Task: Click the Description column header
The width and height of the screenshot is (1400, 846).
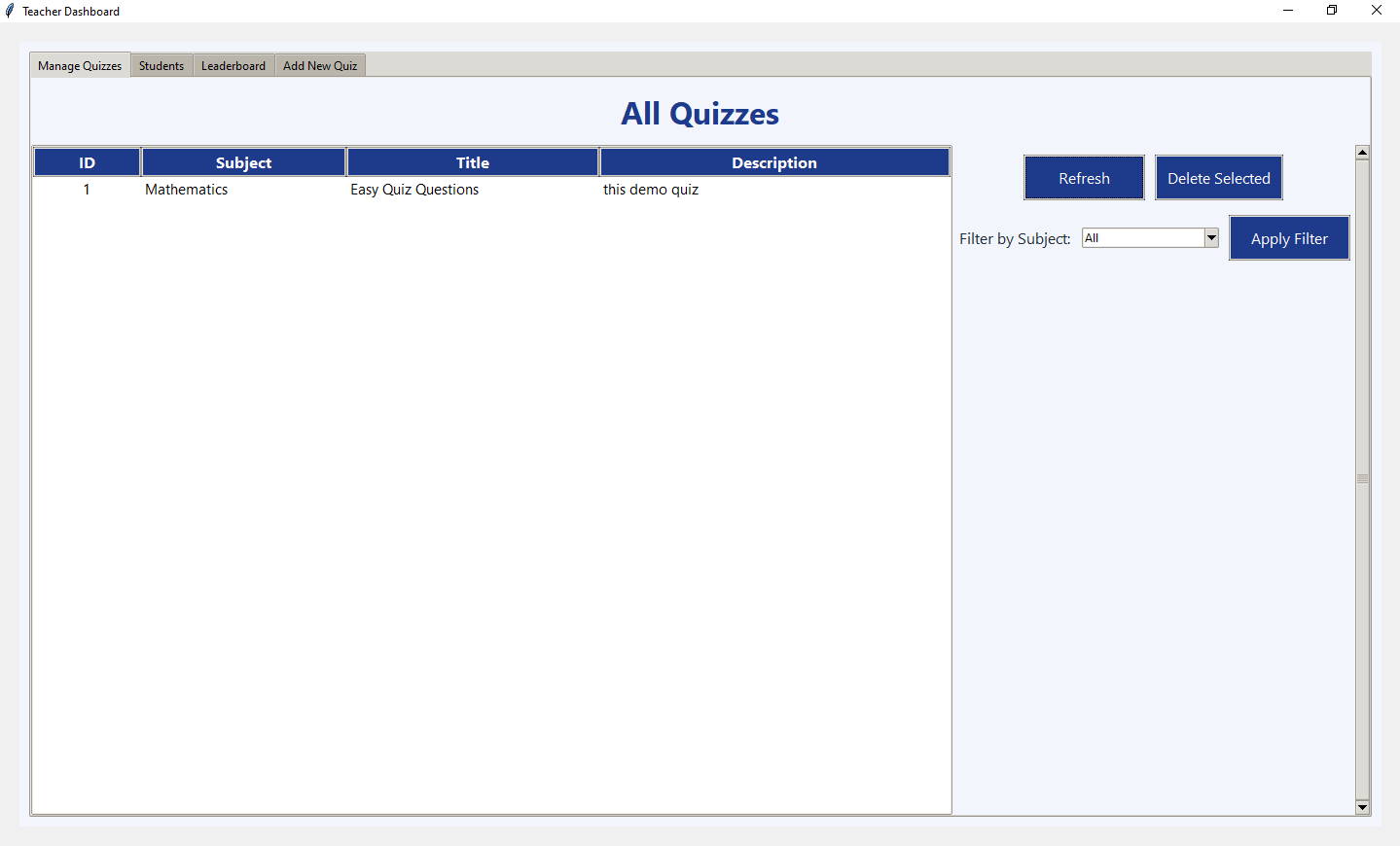Action: click(773, 161)
